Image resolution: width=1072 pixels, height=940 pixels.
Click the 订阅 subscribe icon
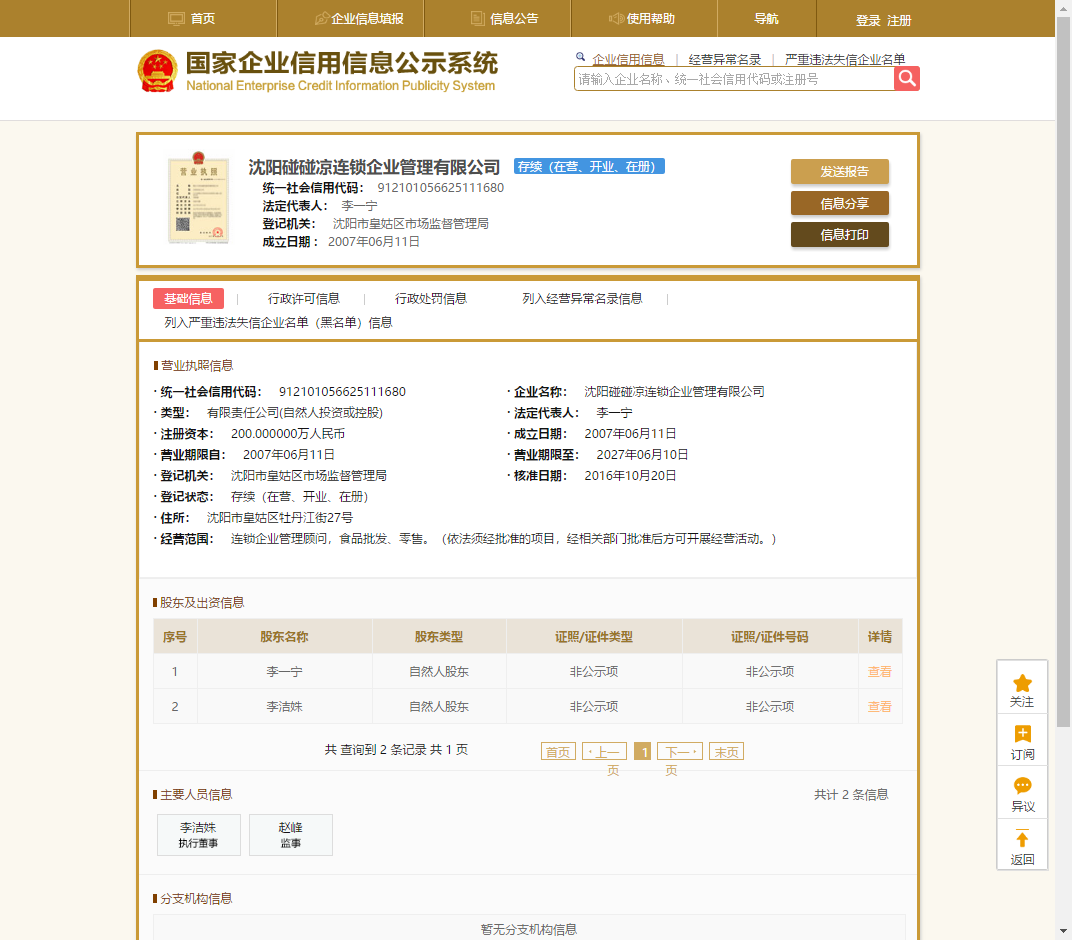(x=1022, y=735)
